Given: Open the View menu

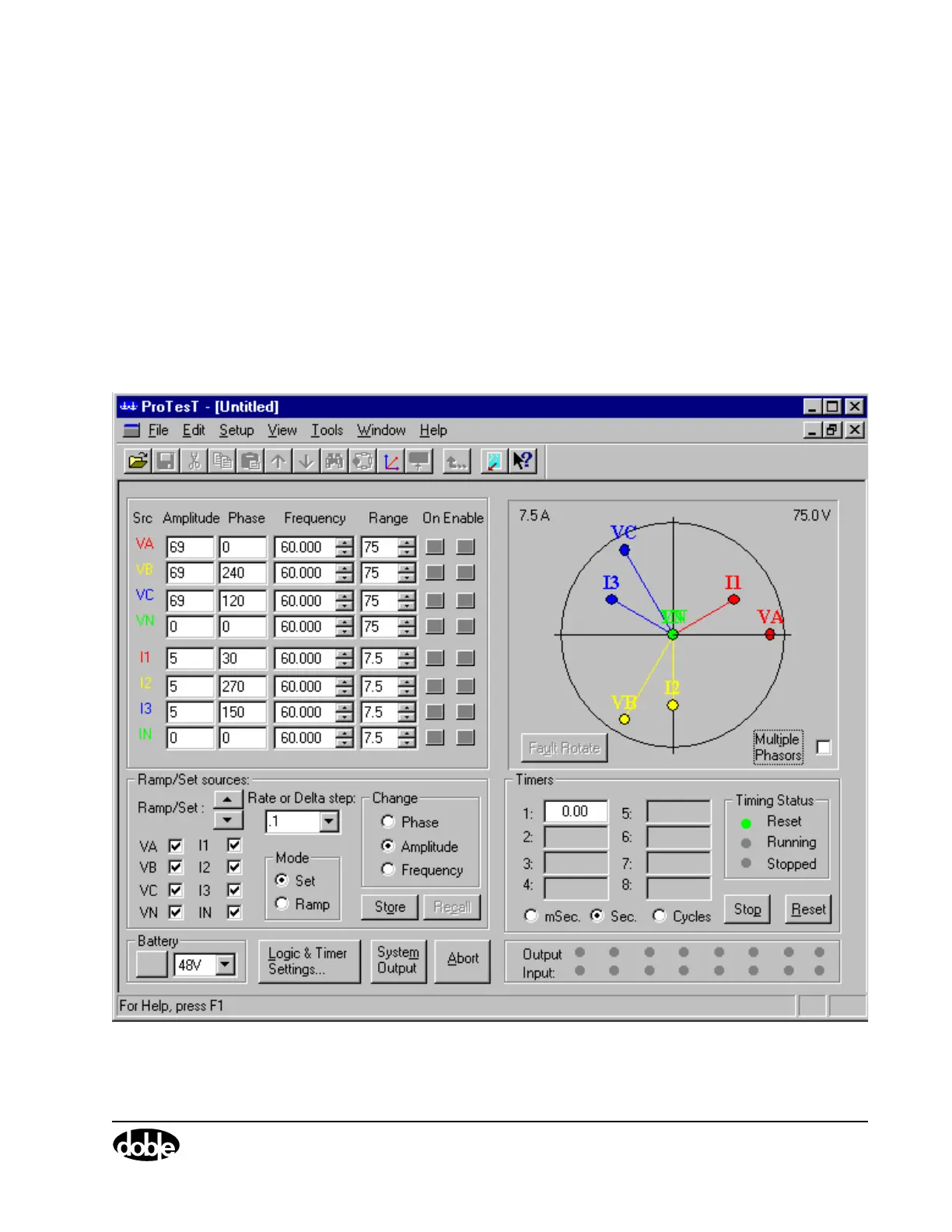Looking at the screenshot, I should [282, 430].
